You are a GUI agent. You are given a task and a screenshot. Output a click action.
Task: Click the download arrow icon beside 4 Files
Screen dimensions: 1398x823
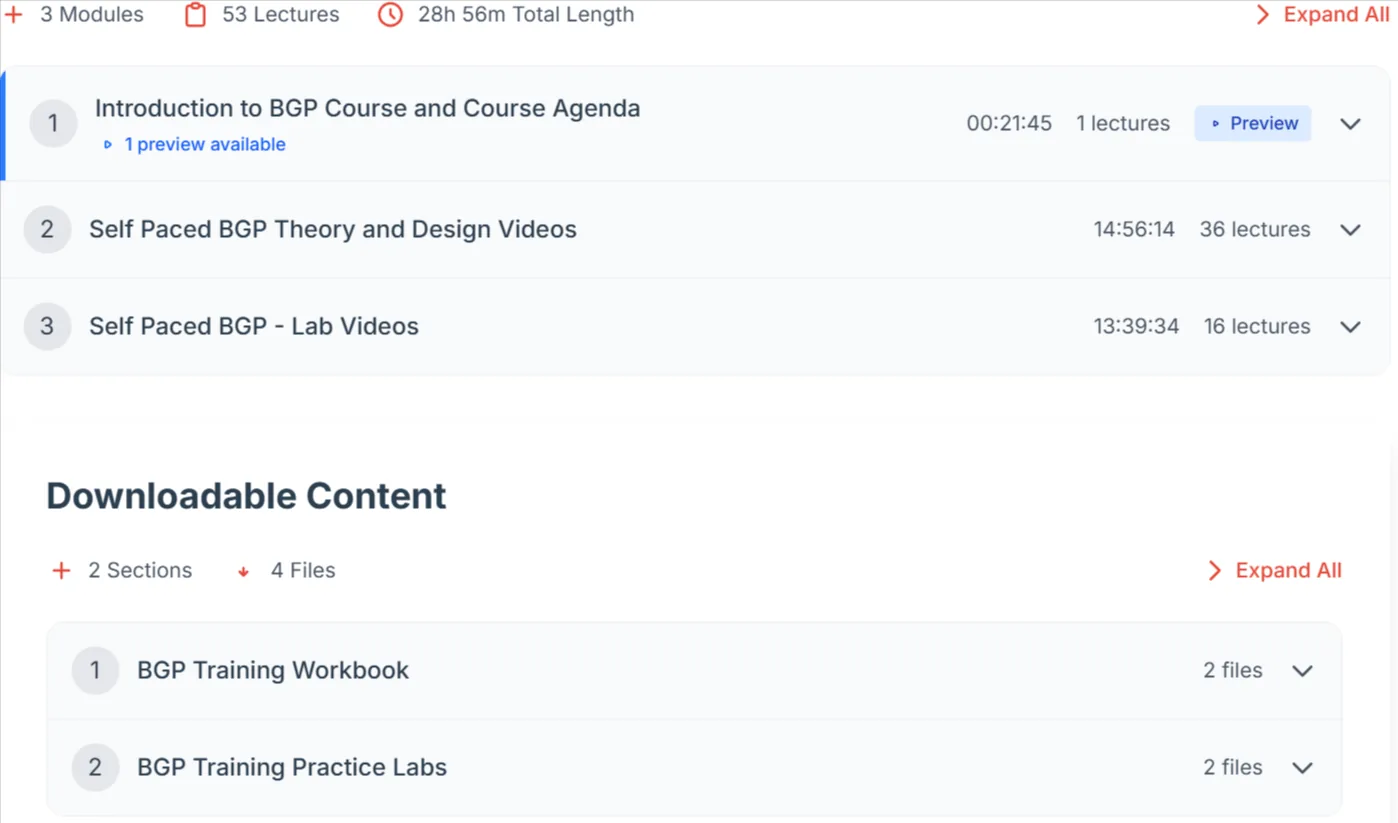click(243, 572)
